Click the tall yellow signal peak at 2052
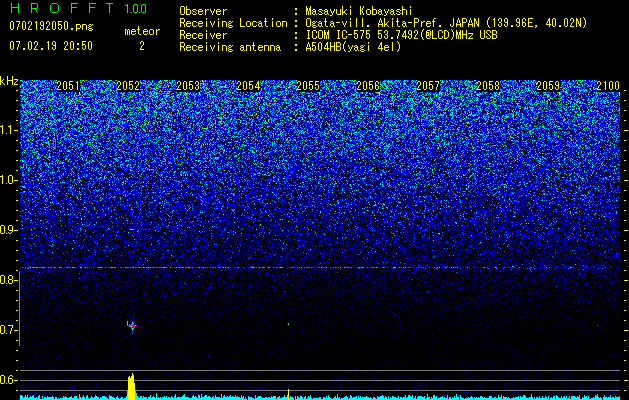This screenshot has width=629, height=400. coord(132,386)
